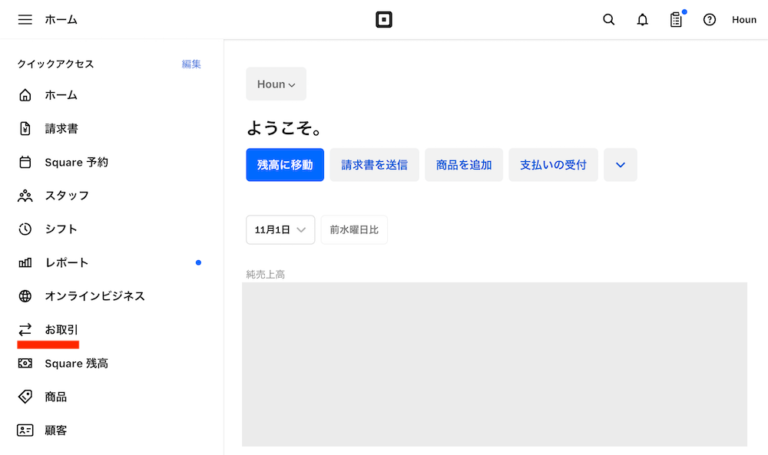Open the 11月1日 date dropdown
Viewport: 768px width, 455px height.
pos(280,230)
